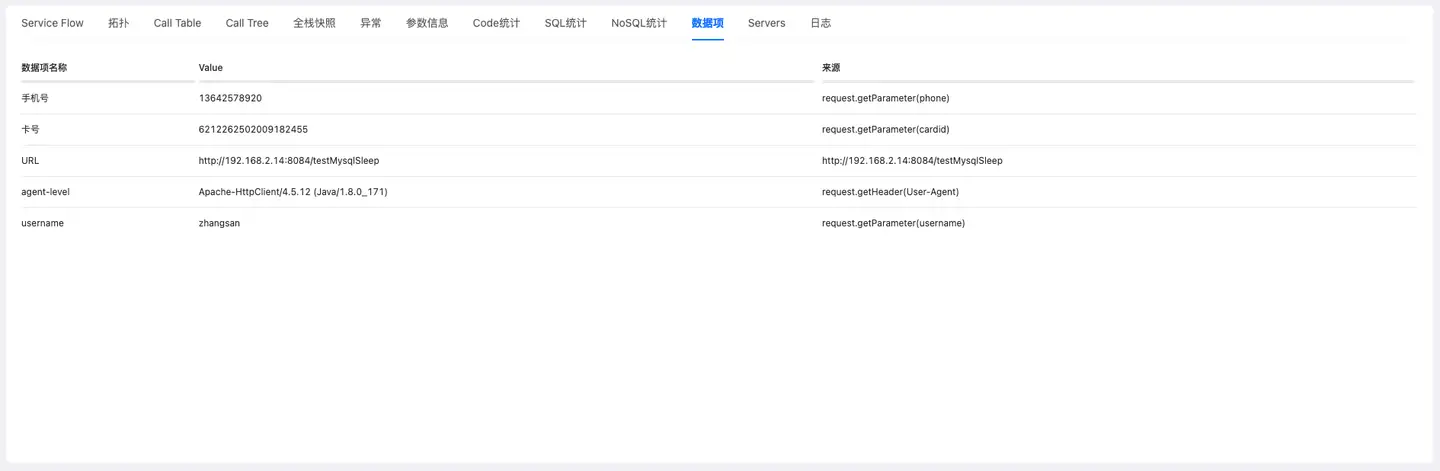Go to the NoSQL统计 tab
1440x471 pixels.
(639, 23)
